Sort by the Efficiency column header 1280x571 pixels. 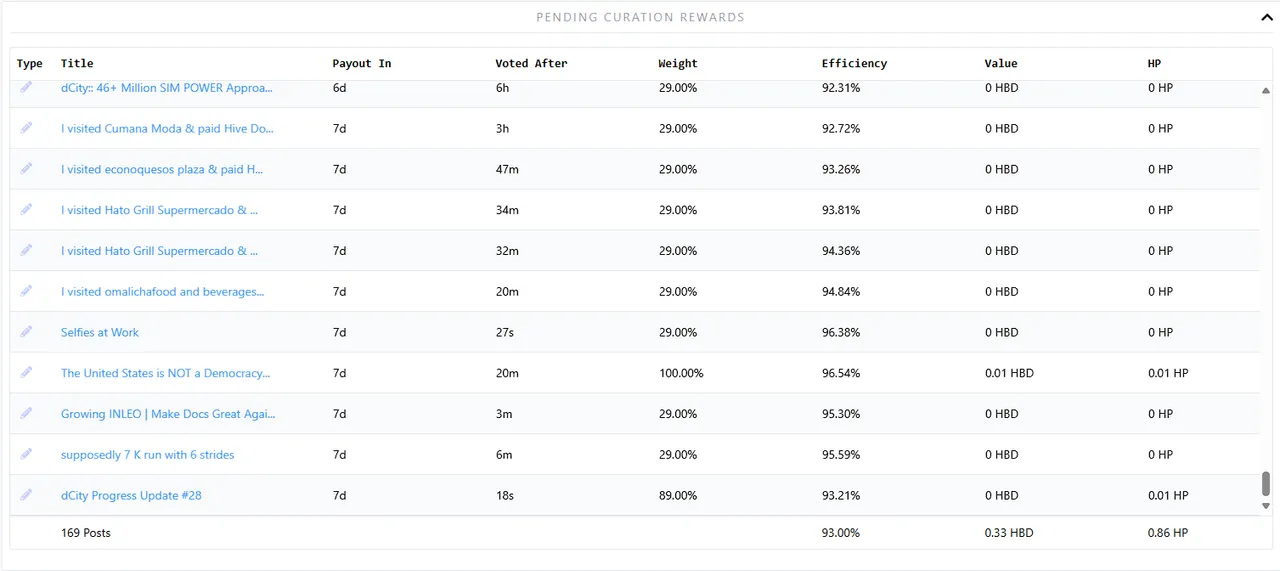[854, 63]
